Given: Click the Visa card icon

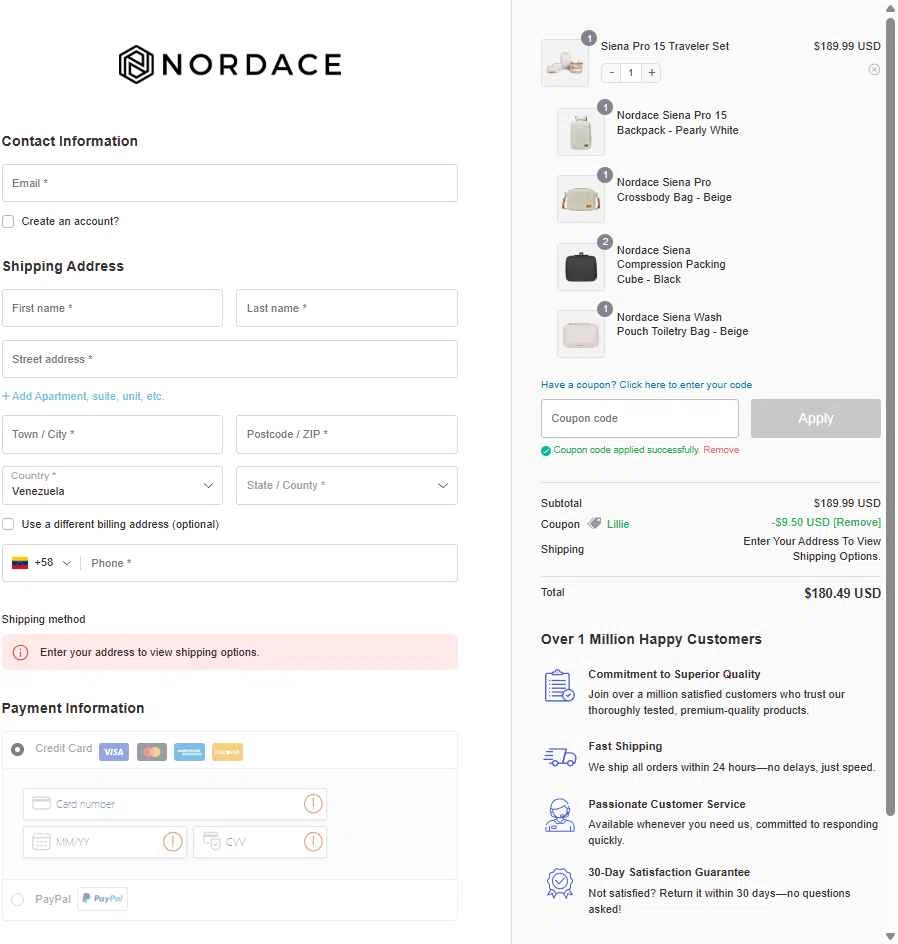Looking at the screenshot, I should (114, 752).
